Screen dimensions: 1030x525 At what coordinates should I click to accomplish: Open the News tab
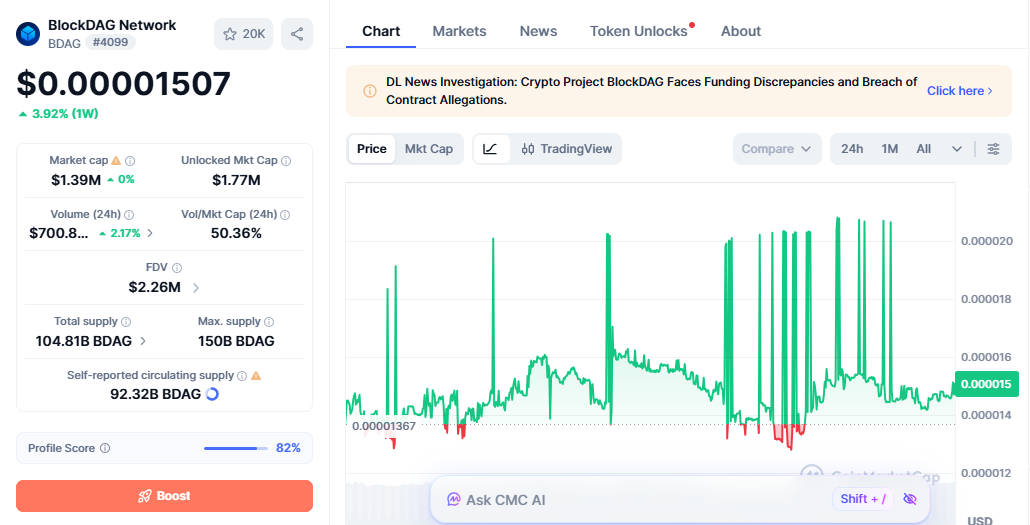coord(538,31)
